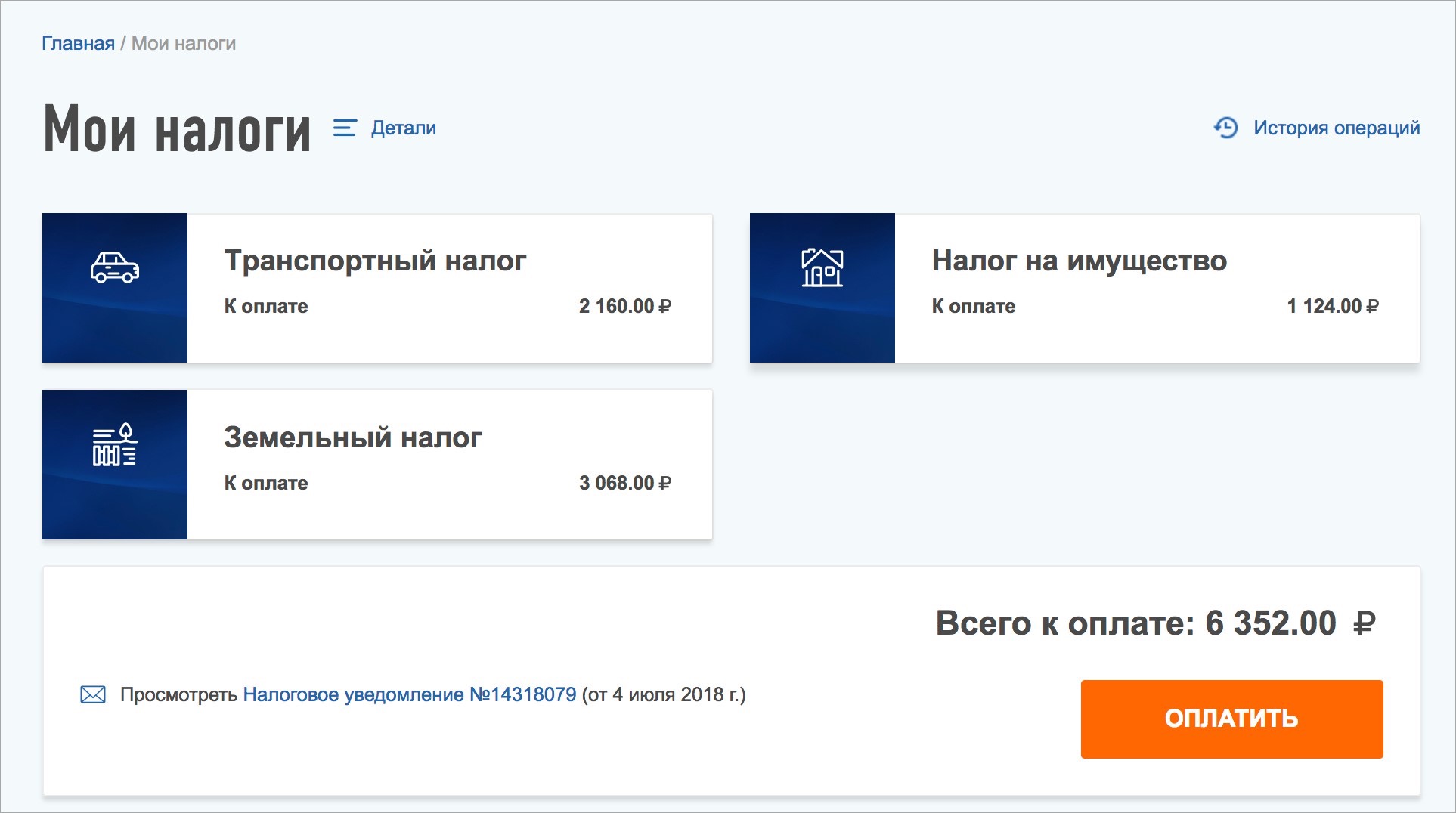
Task: Open История операций link
Action: [1336, 128]
